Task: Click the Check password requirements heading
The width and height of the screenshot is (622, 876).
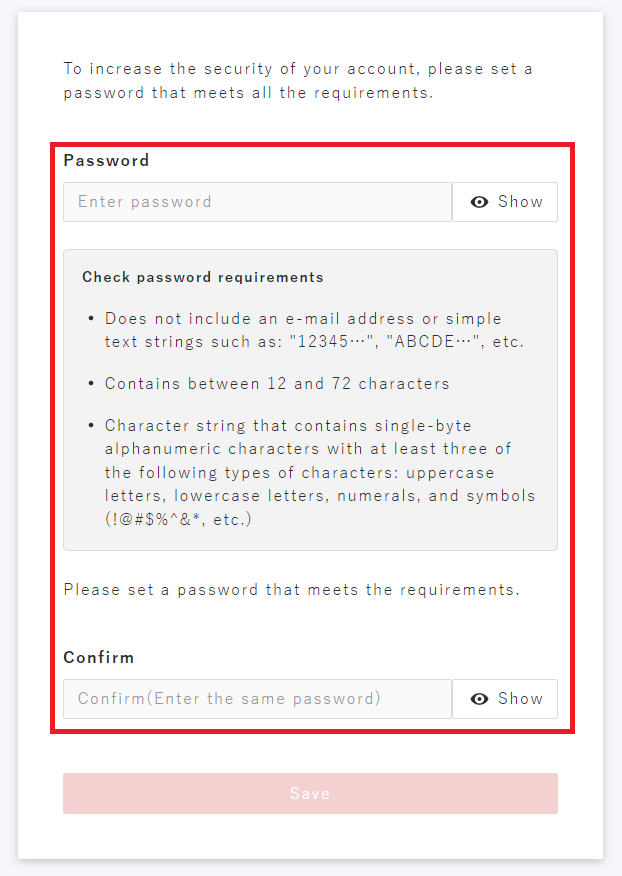Action: [x=203, y=277]
